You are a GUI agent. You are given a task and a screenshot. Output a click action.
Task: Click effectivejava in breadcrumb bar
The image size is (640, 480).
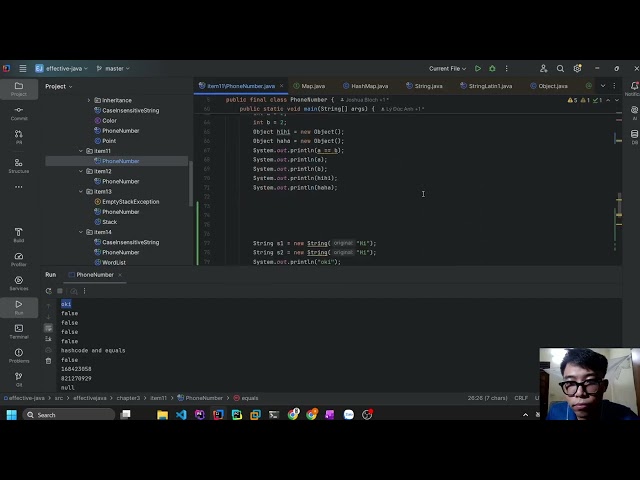click(x=90, y=398)
